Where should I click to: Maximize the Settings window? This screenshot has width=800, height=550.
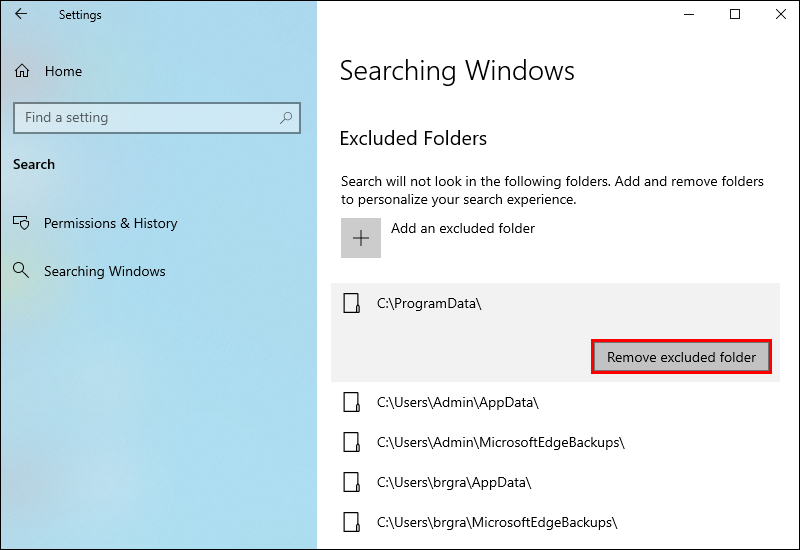pyautogui.click(x=735, y=15)
